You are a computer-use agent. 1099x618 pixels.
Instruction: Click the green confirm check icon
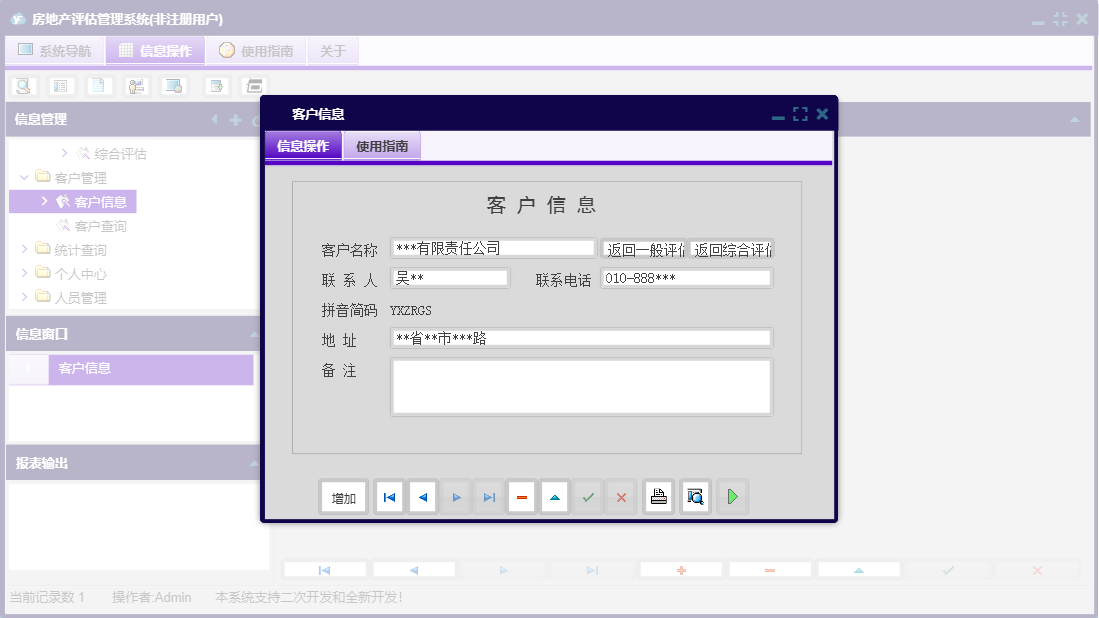click(588, 496)
